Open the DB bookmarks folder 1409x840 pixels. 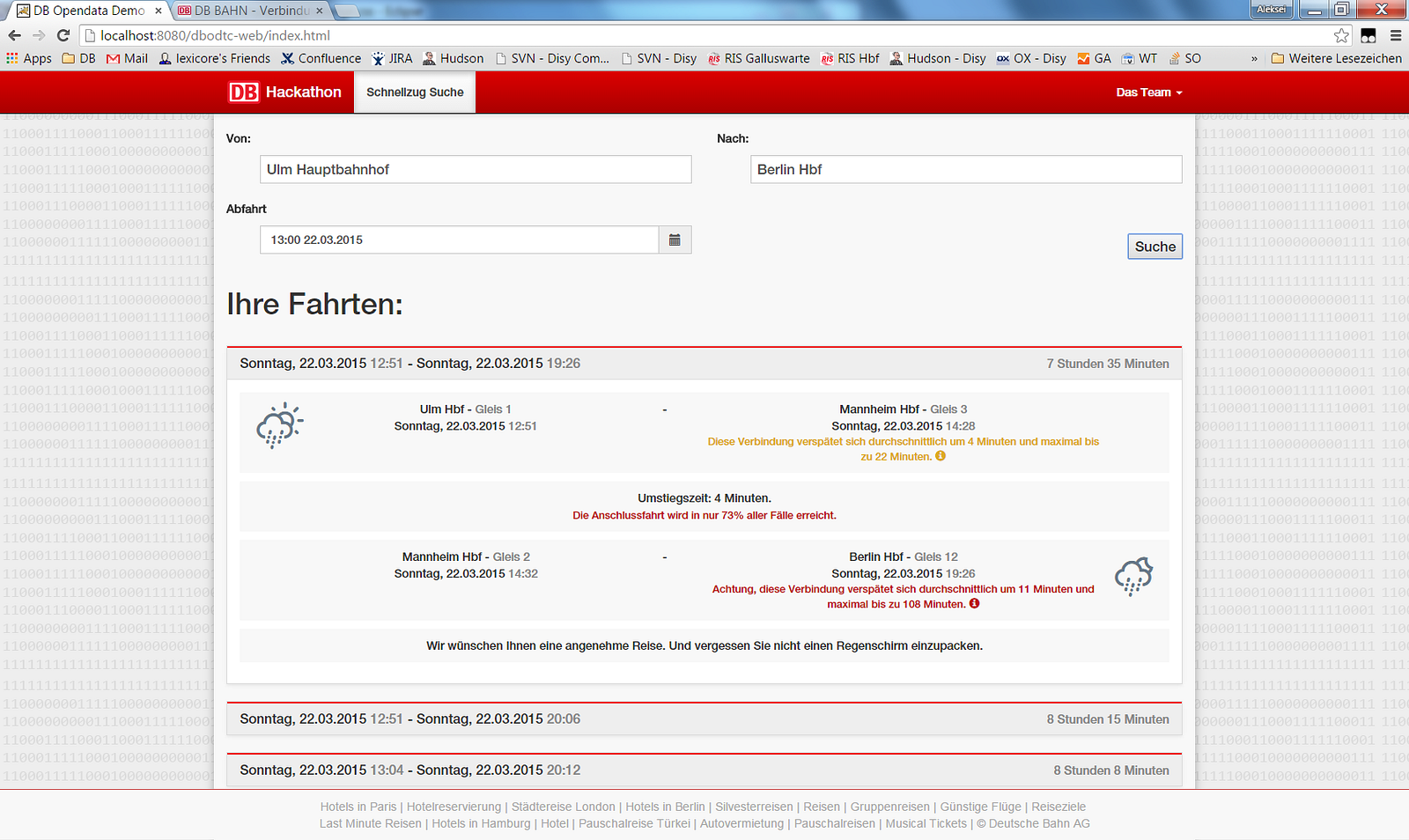pyautogui.click(x=78, y=58)
